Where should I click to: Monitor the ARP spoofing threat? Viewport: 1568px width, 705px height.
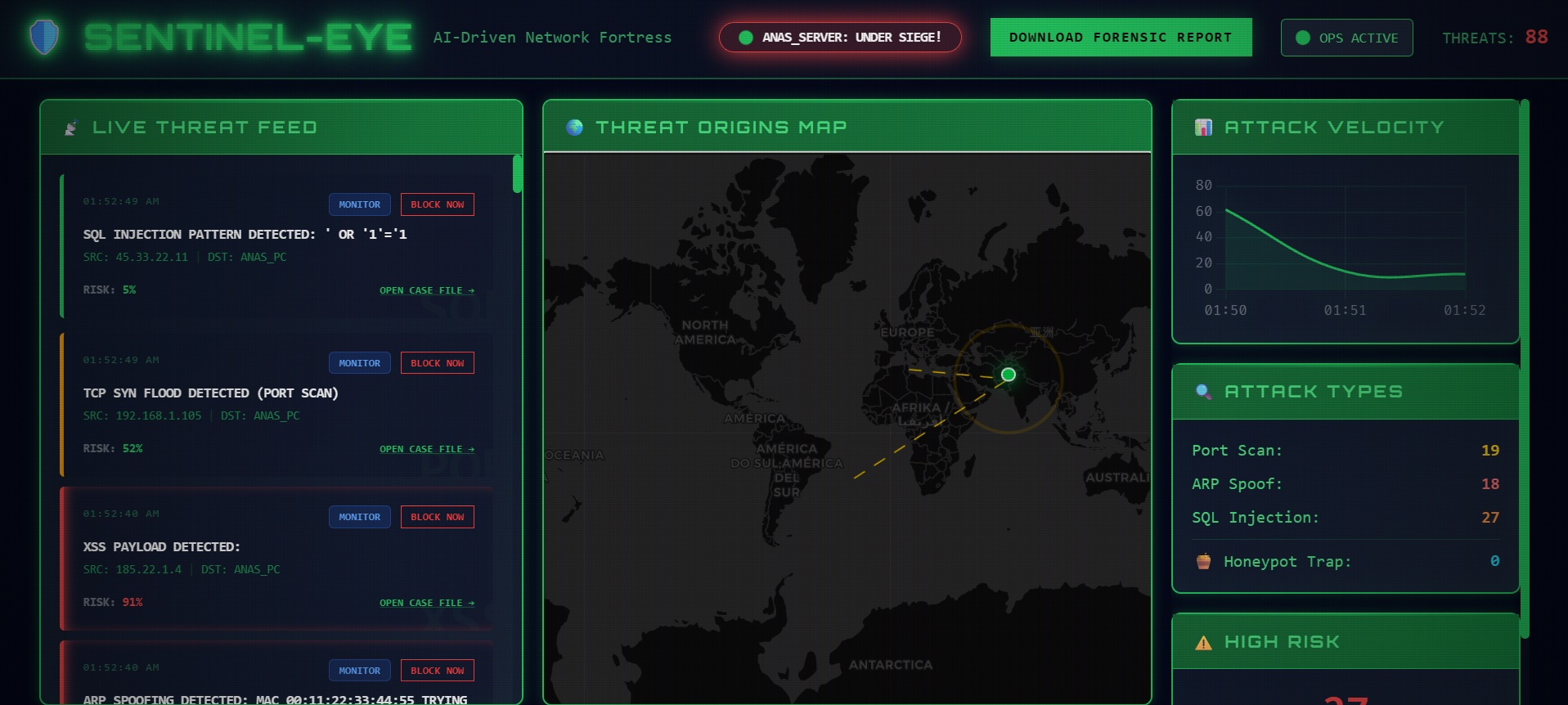tap(360, 671)
